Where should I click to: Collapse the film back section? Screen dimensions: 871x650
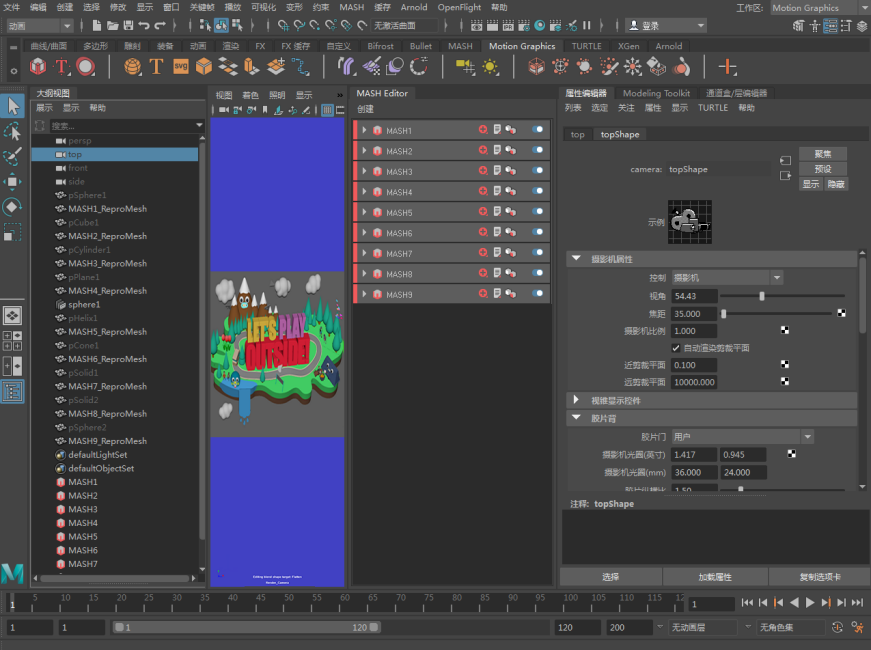[x=576, y=418]
